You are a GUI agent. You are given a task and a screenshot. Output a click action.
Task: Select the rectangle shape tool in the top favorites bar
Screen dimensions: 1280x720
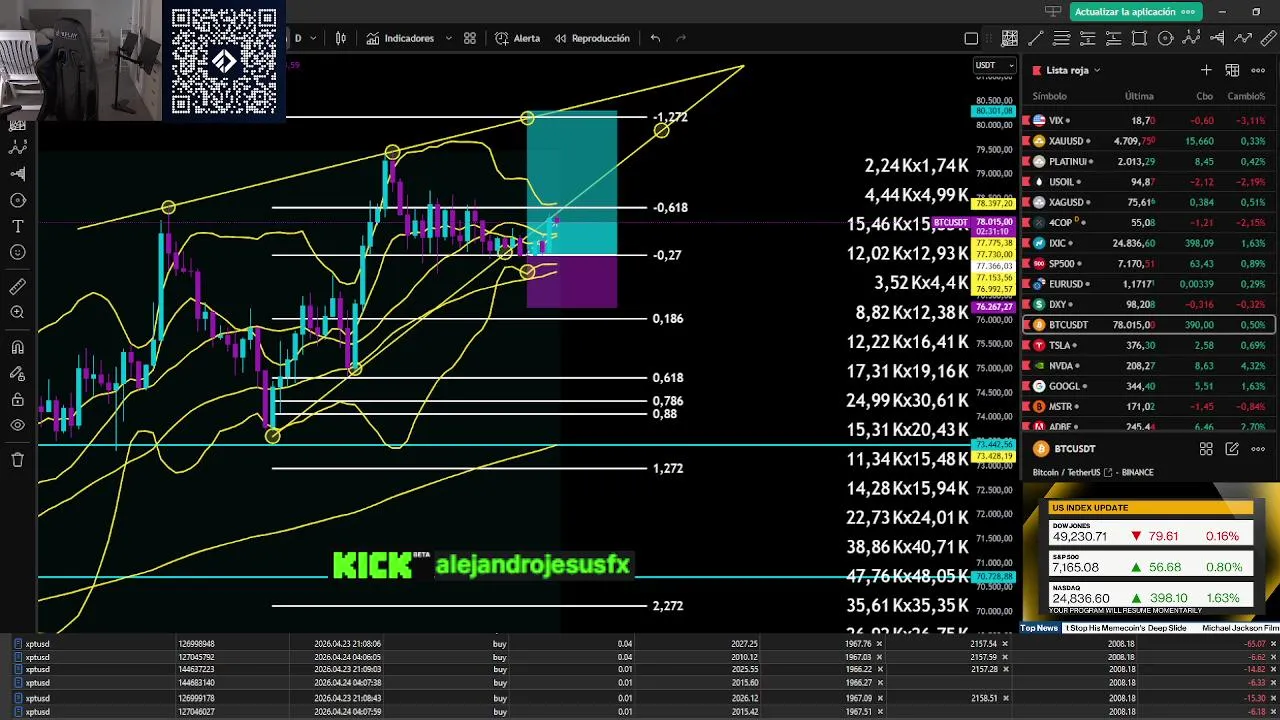pyautogui.click(x=1139, y=39)
